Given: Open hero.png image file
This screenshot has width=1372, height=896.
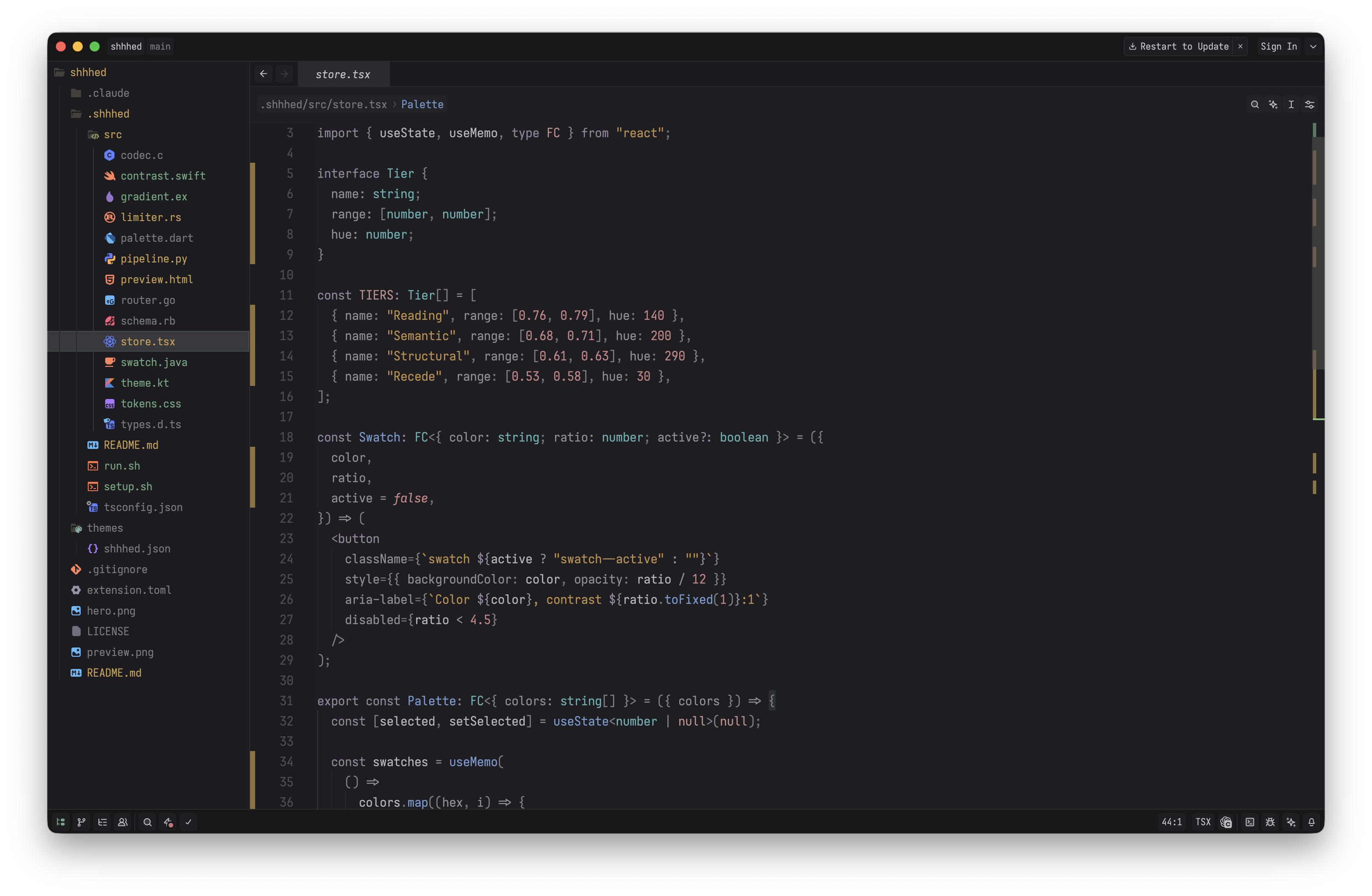Looking at the screenshot, I should pyautogui.click(x=148, y=611).
